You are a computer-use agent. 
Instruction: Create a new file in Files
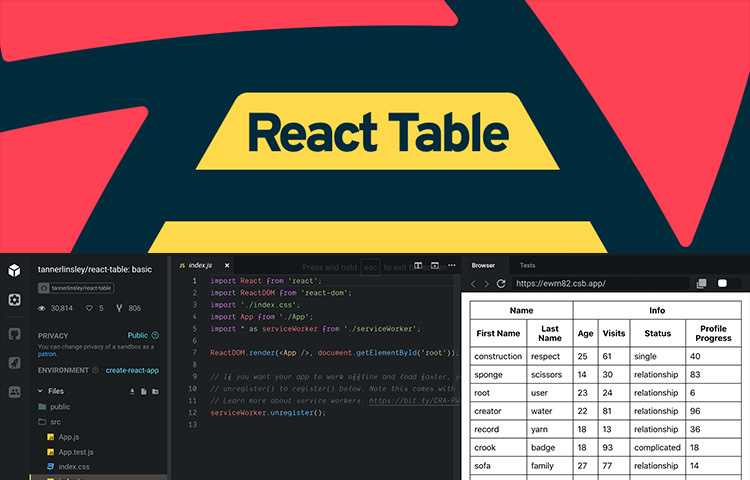coord(143,391)
